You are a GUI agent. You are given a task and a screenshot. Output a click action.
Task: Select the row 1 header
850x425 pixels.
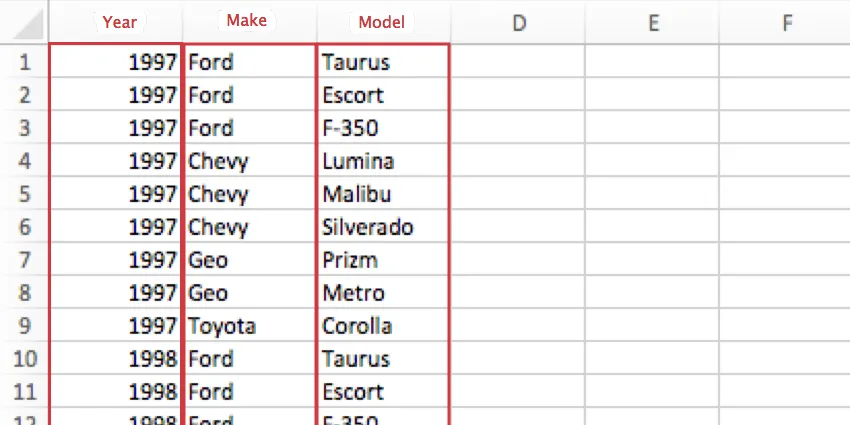tap(24, 62)
